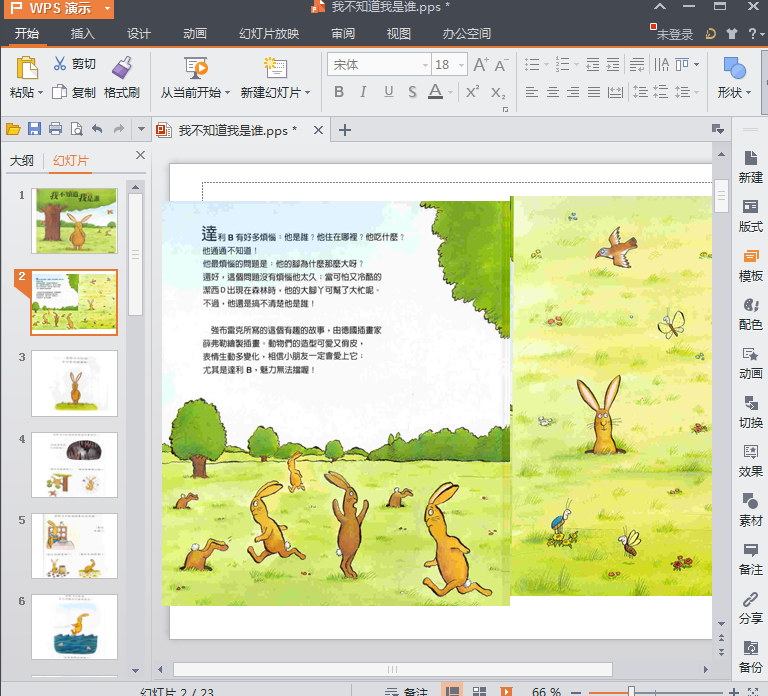
Task: Toggle bold formatting
Action: [x=338, y=92]
